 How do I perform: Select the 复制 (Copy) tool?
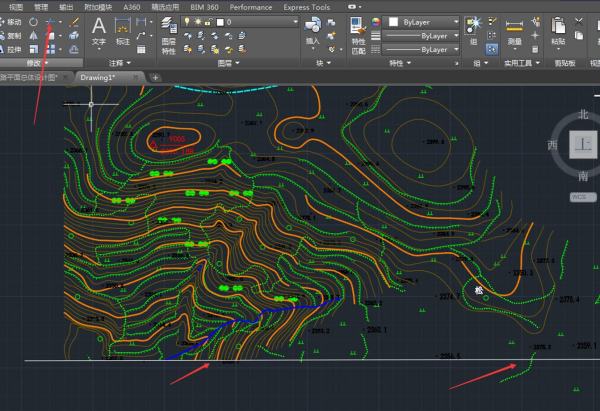pos(14,35)
